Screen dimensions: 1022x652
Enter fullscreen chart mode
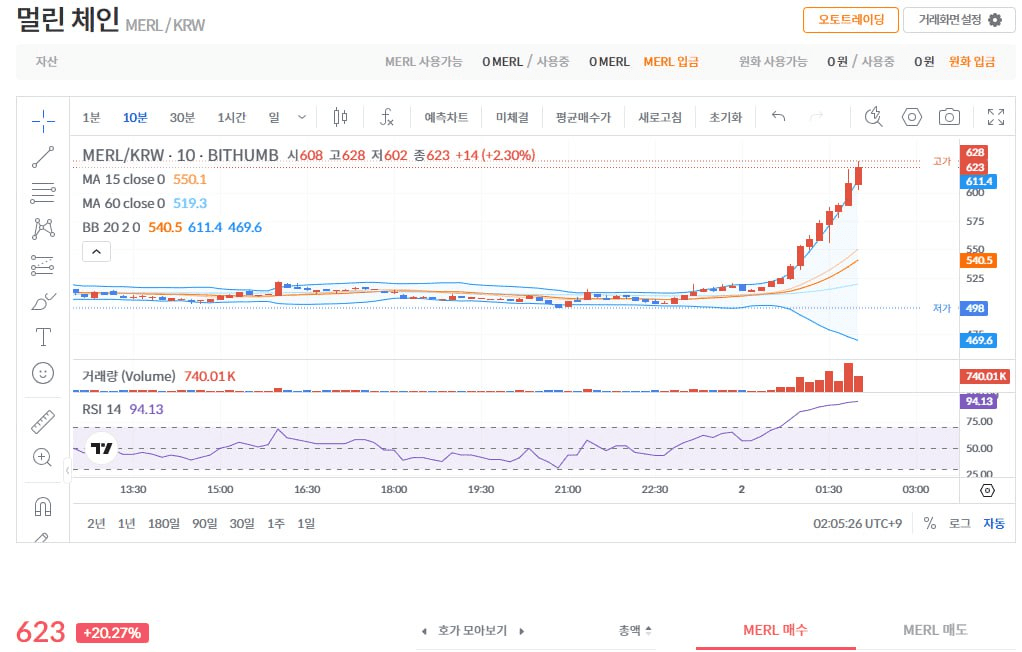(x=995, y=117)
